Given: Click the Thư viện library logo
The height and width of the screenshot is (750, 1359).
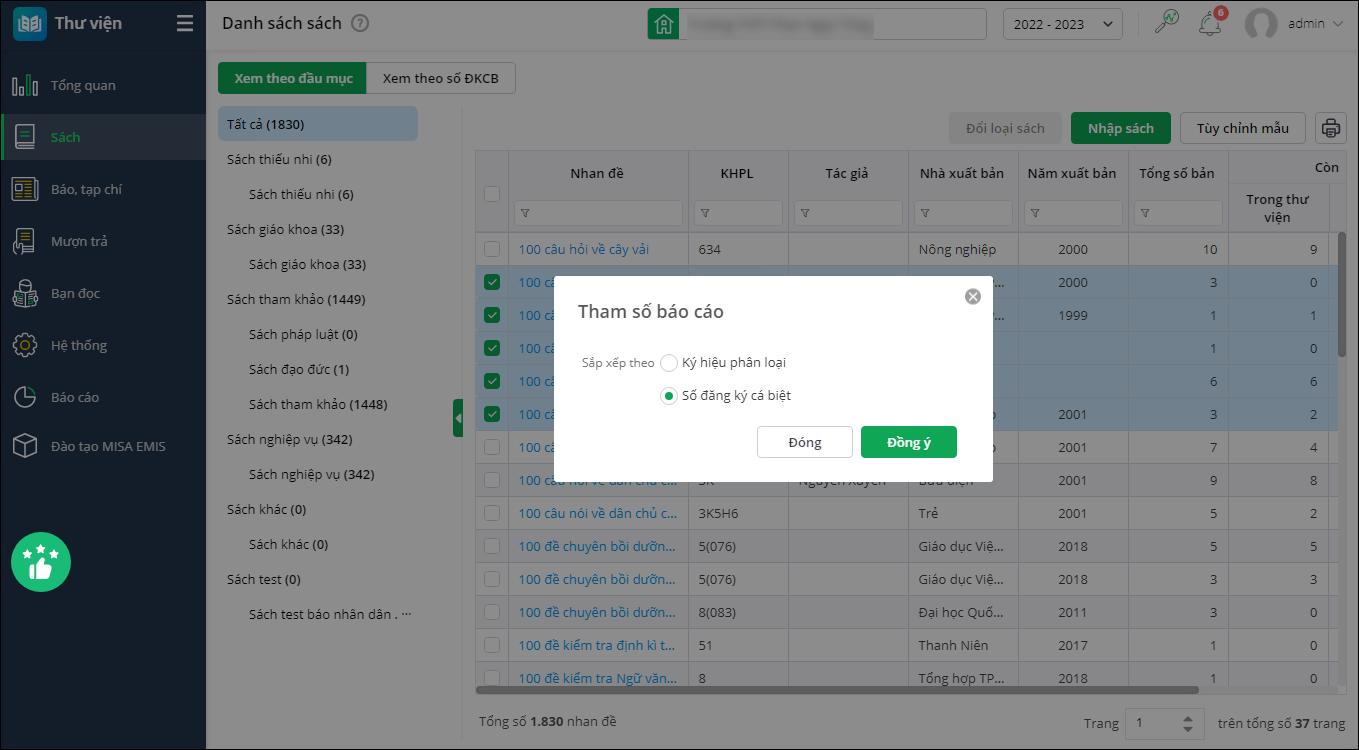Looking at the screenshot, I should coord(31,23).
